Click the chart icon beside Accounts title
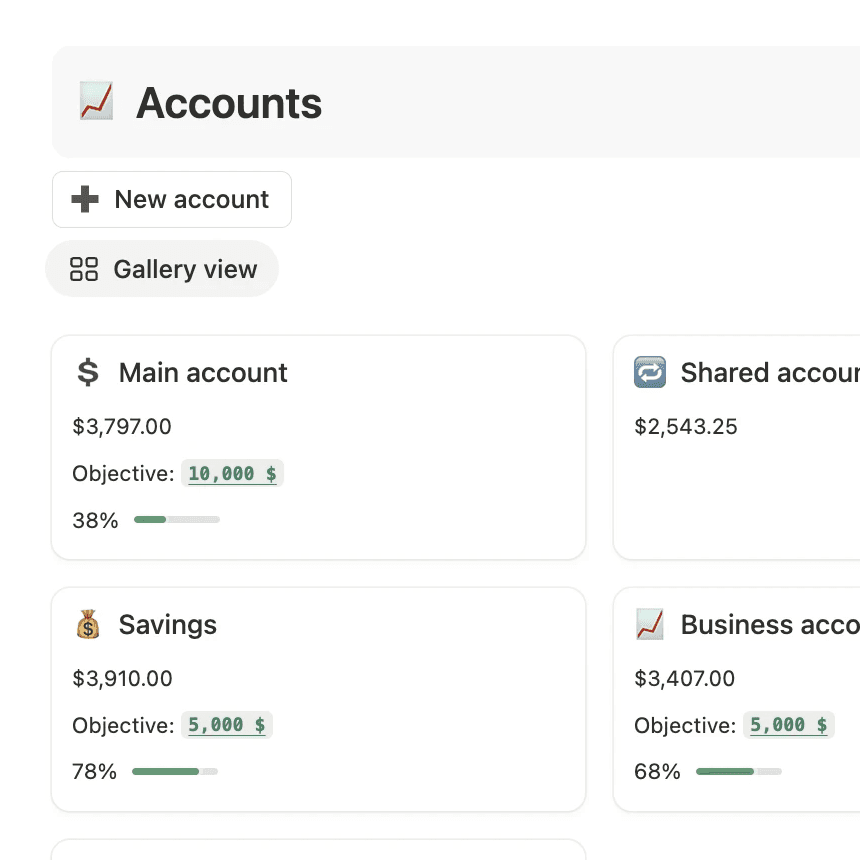 (97, 101)
